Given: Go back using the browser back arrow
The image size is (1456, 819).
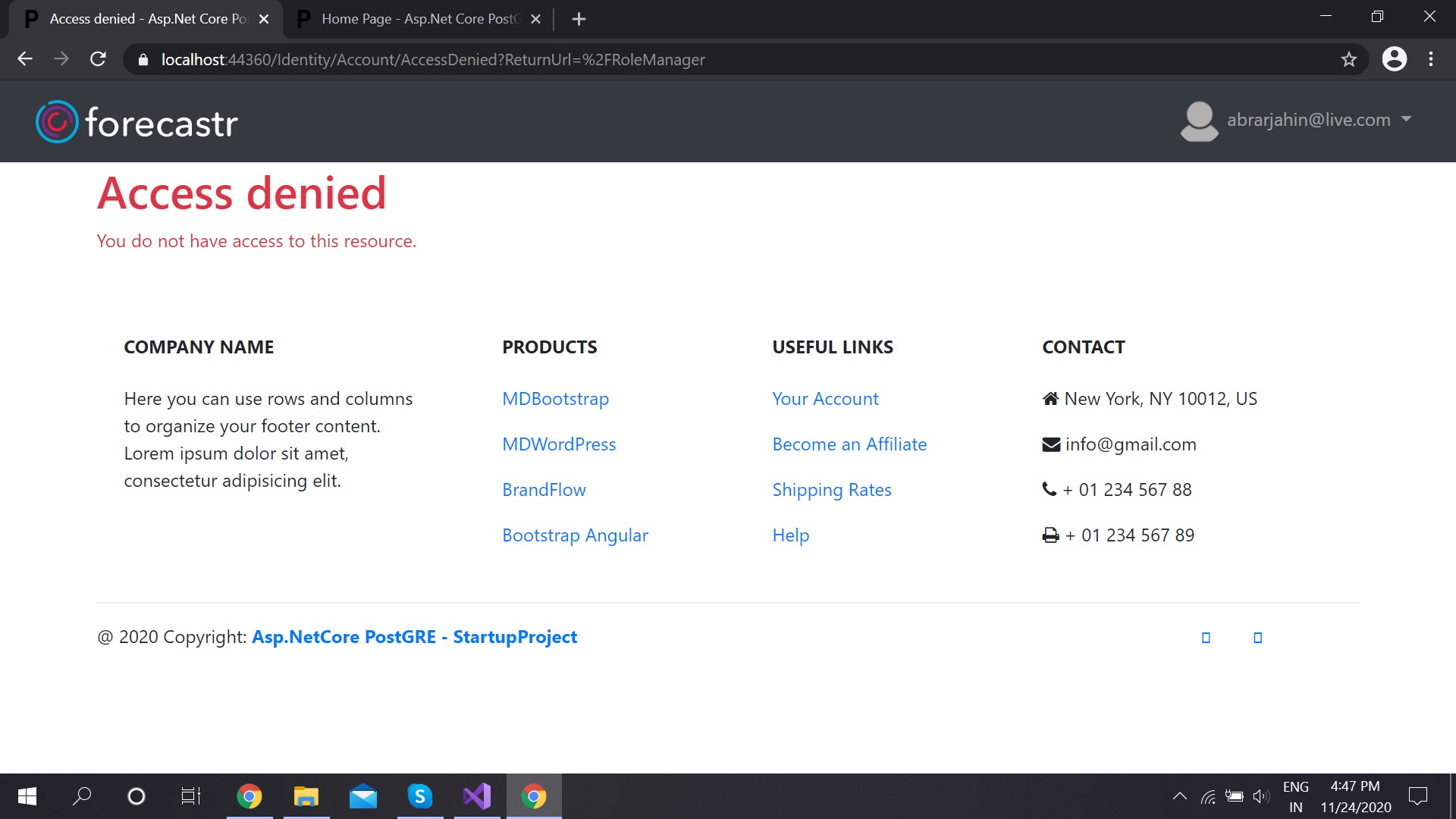Looking at the screenshot, I should (x=25, y=59).
